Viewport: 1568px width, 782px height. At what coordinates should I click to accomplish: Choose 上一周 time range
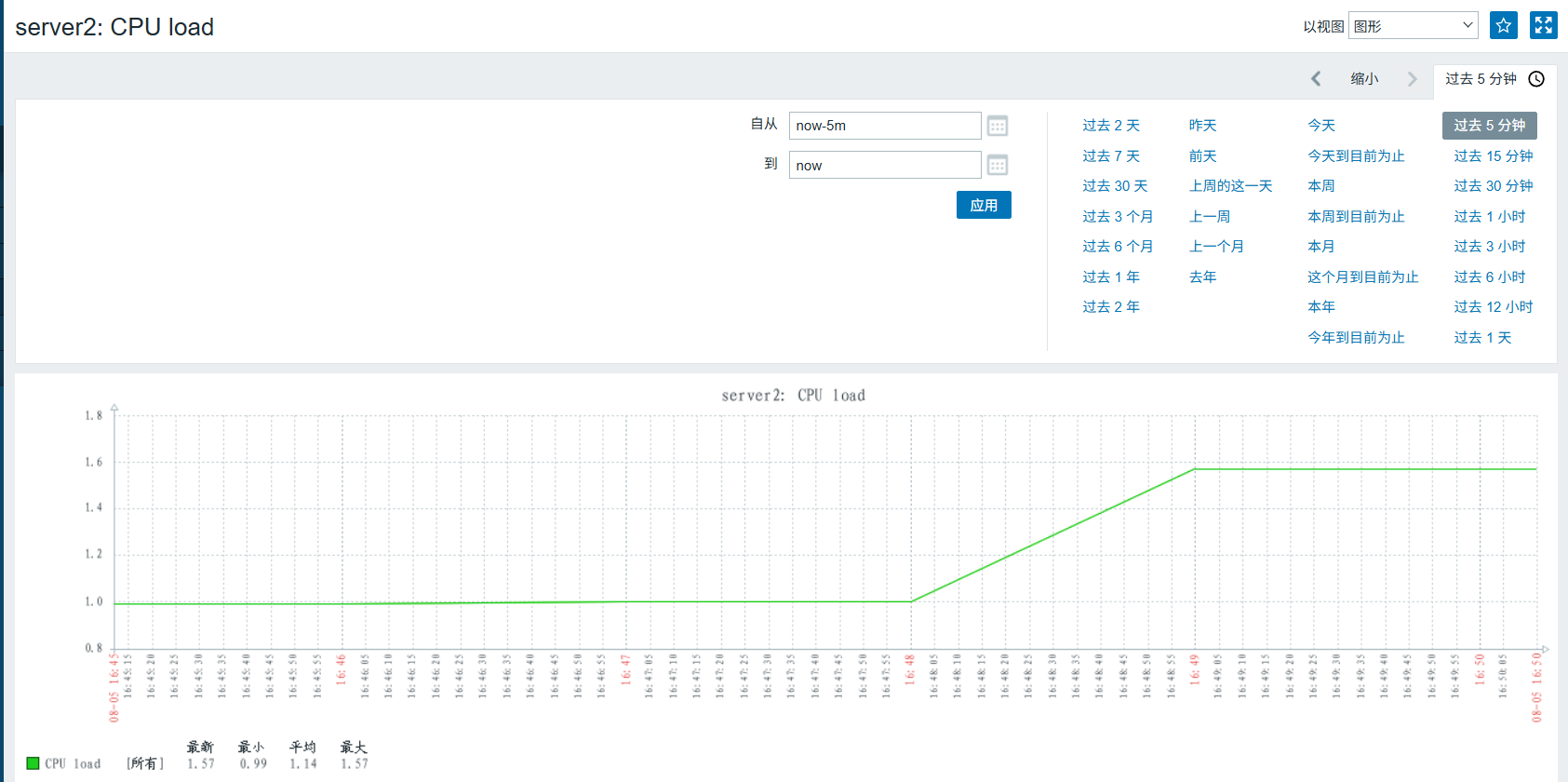point(1210,217)
